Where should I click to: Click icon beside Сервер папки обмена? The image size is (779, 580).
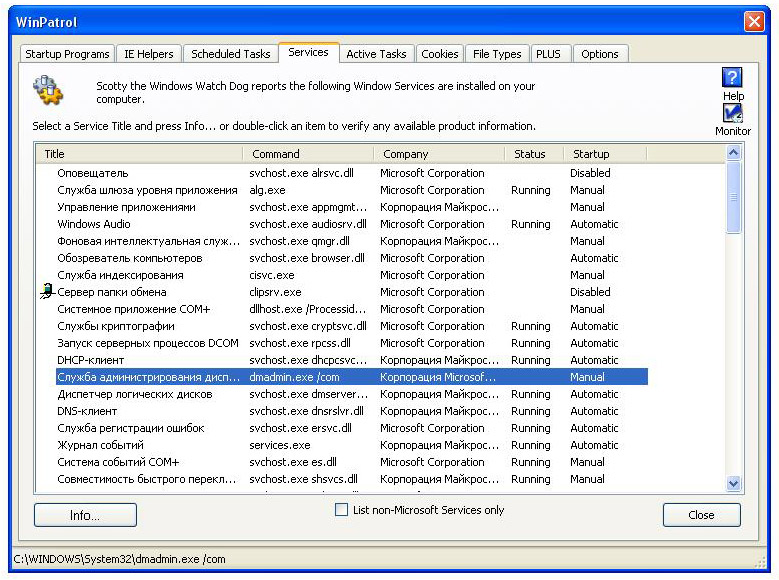pos(47,291)
